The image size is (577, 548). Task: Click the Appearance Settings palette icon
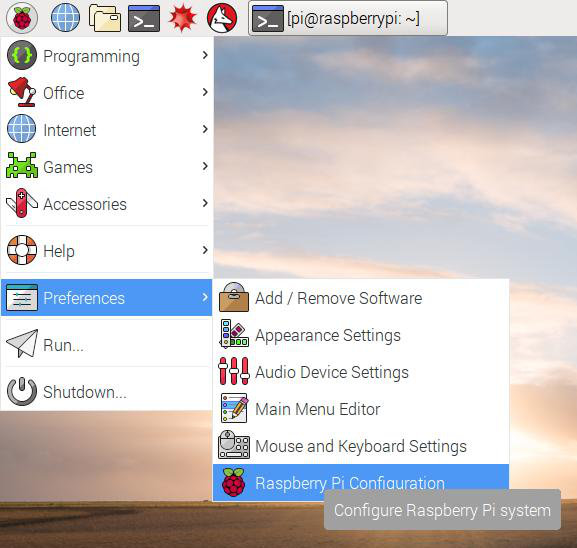pos(234,334)
